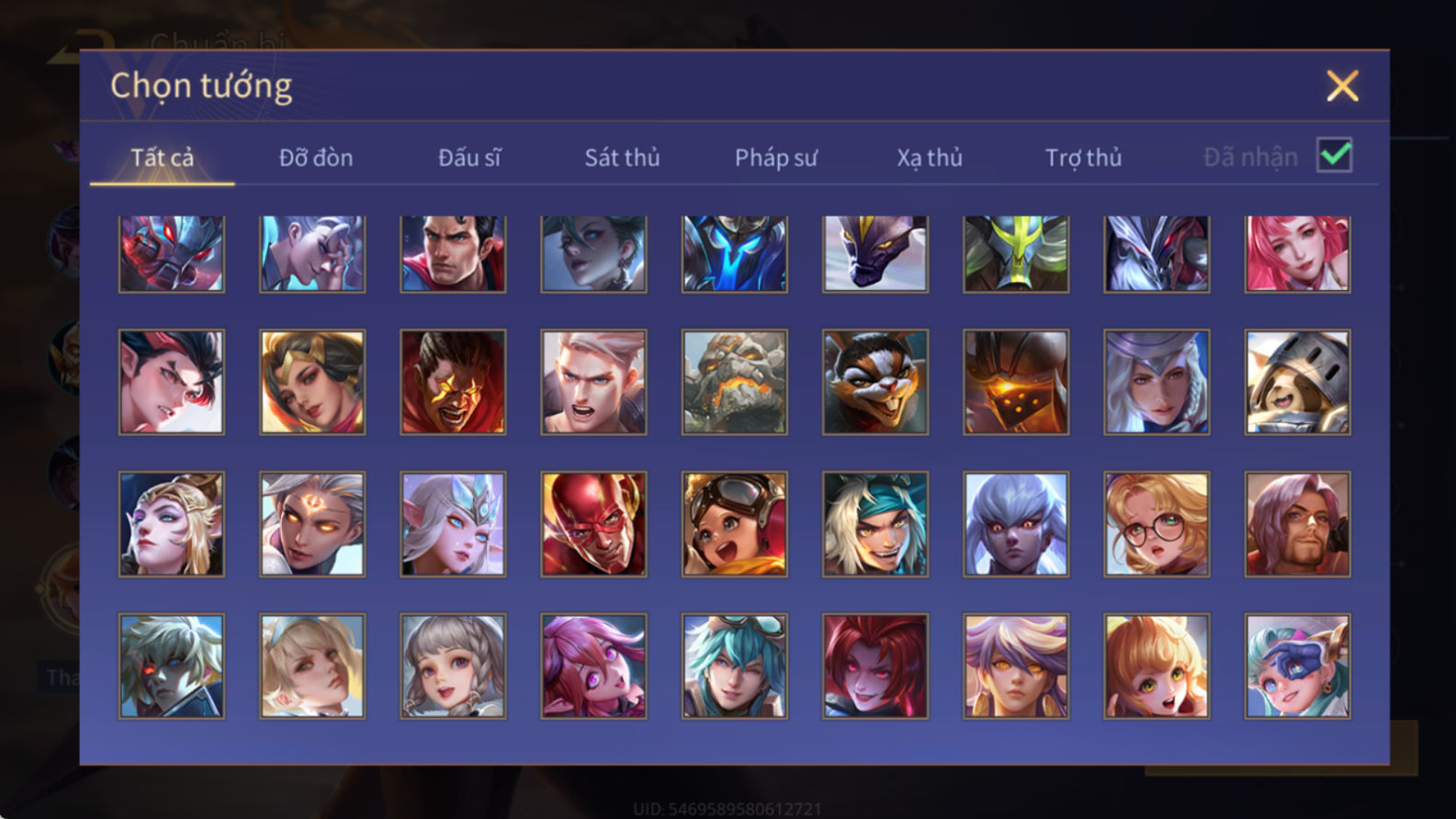Show the Pháp sư heroes tab
The width and height of the screenshot is (1456, 819).
(775, 158)
